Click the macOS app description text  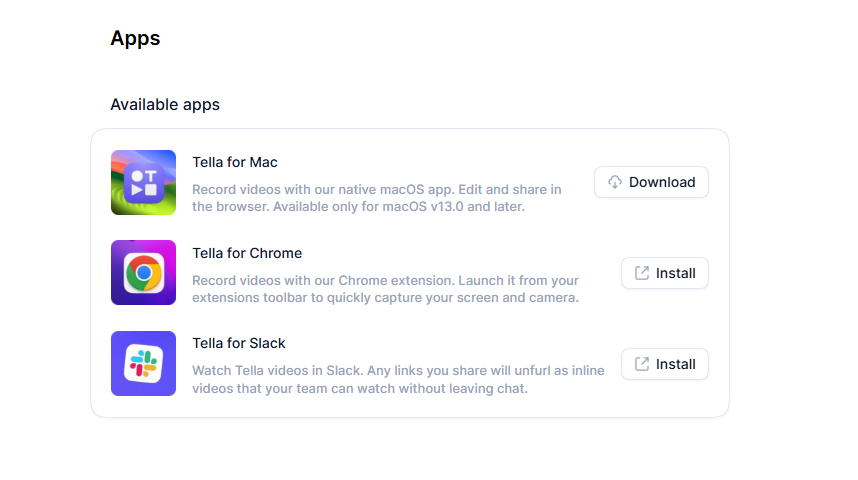(x=376, y=198)
